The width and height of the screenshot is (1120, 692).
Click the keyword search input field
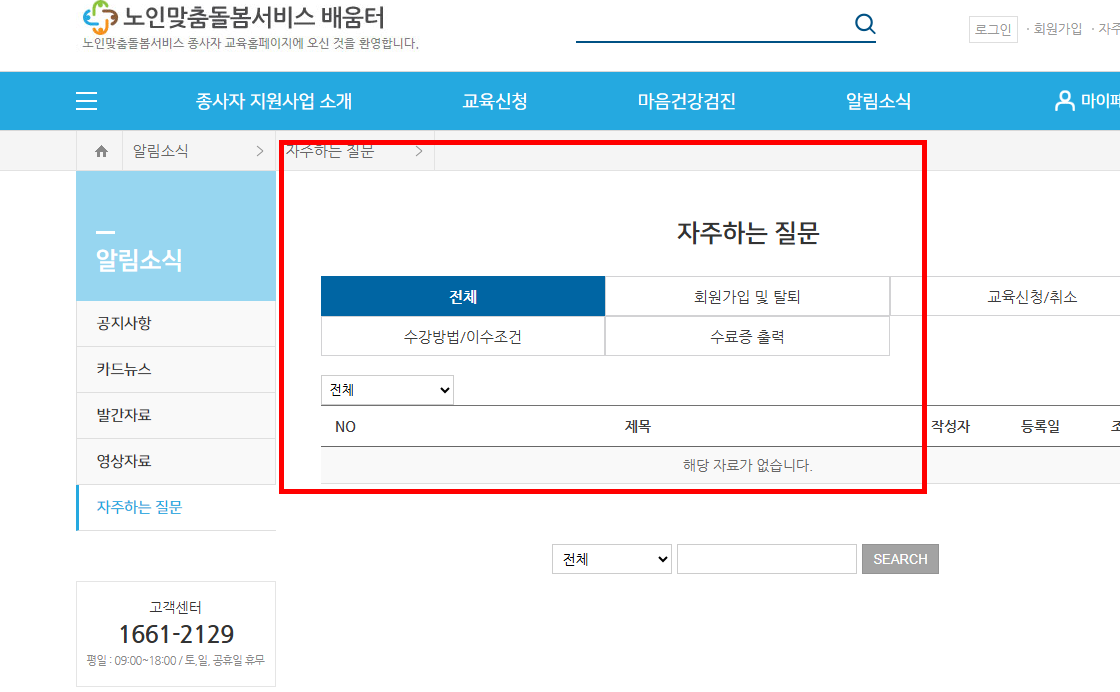point(766,558)
